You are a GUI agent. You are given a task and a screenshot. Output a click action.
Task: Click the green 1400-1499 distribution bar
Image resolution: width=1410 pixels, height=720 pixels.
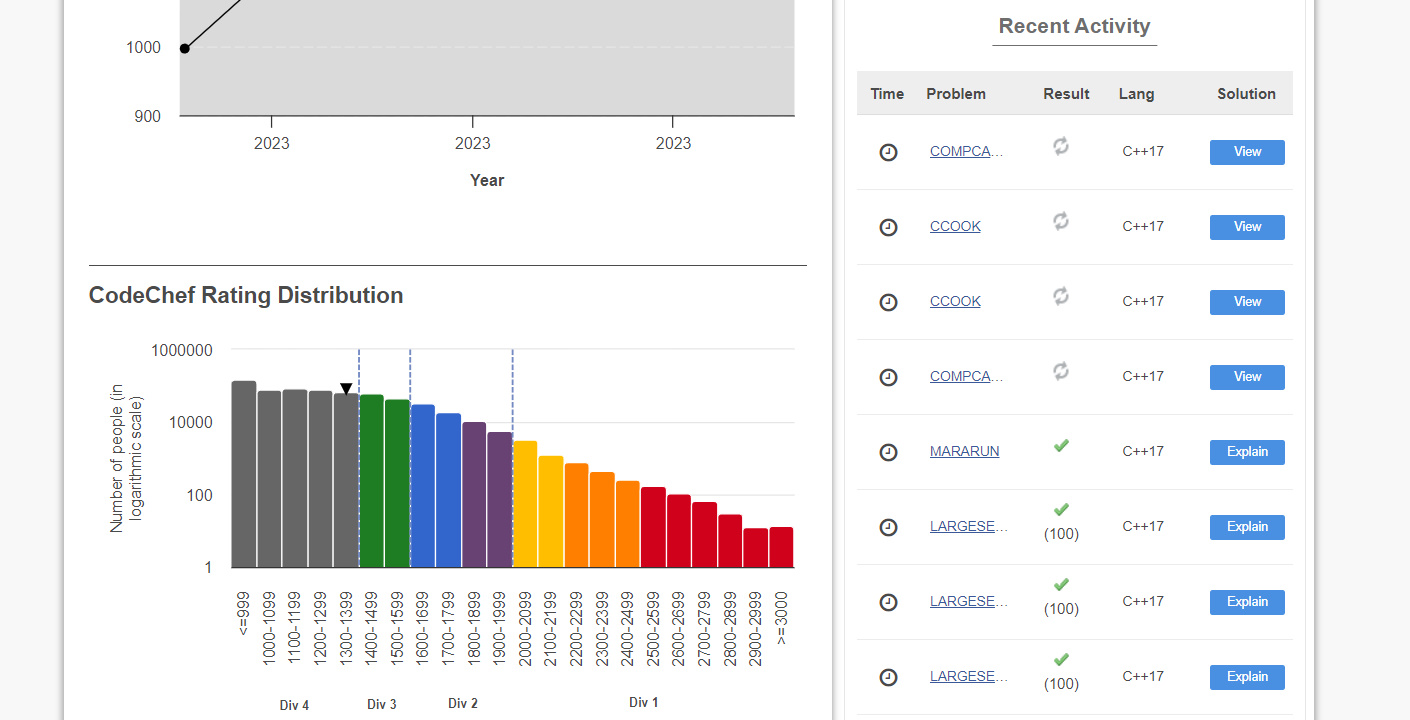[371, 481]
